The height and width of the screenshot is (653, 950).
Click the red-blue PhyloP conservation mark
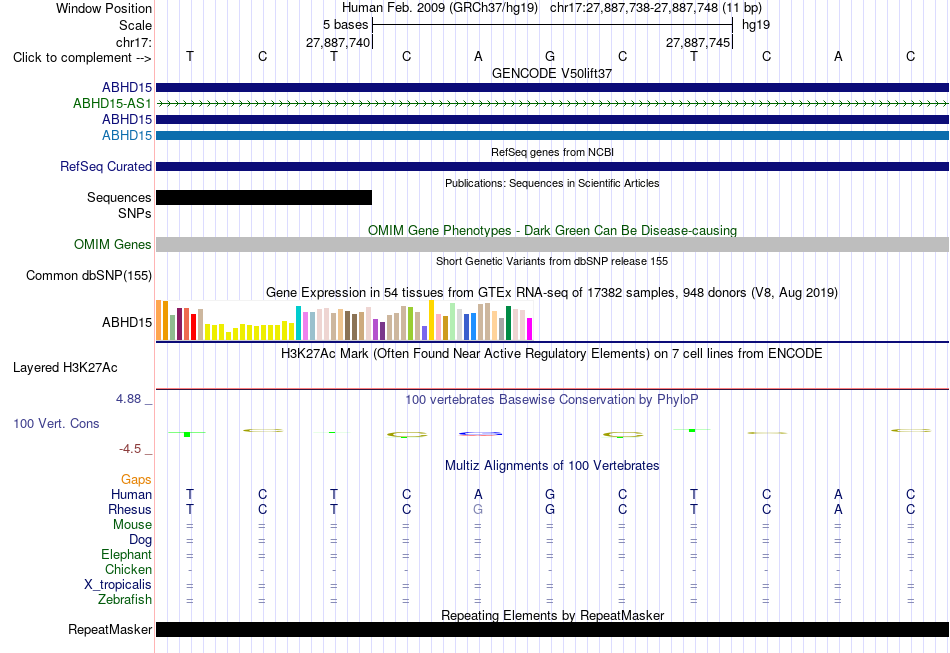pyautogui.click(x=480, y=434)
